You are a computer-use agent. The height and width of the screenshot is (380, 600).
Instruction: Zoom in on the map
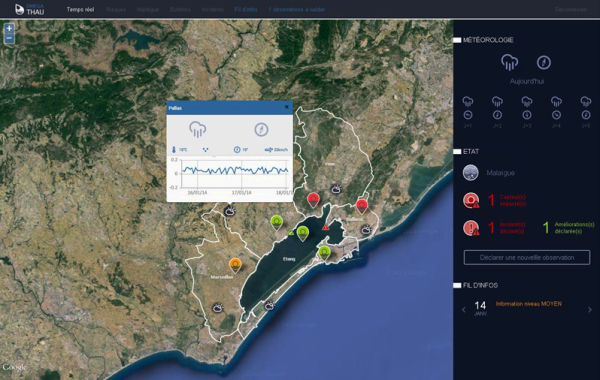pyautogui.click(x=9, y=28)
